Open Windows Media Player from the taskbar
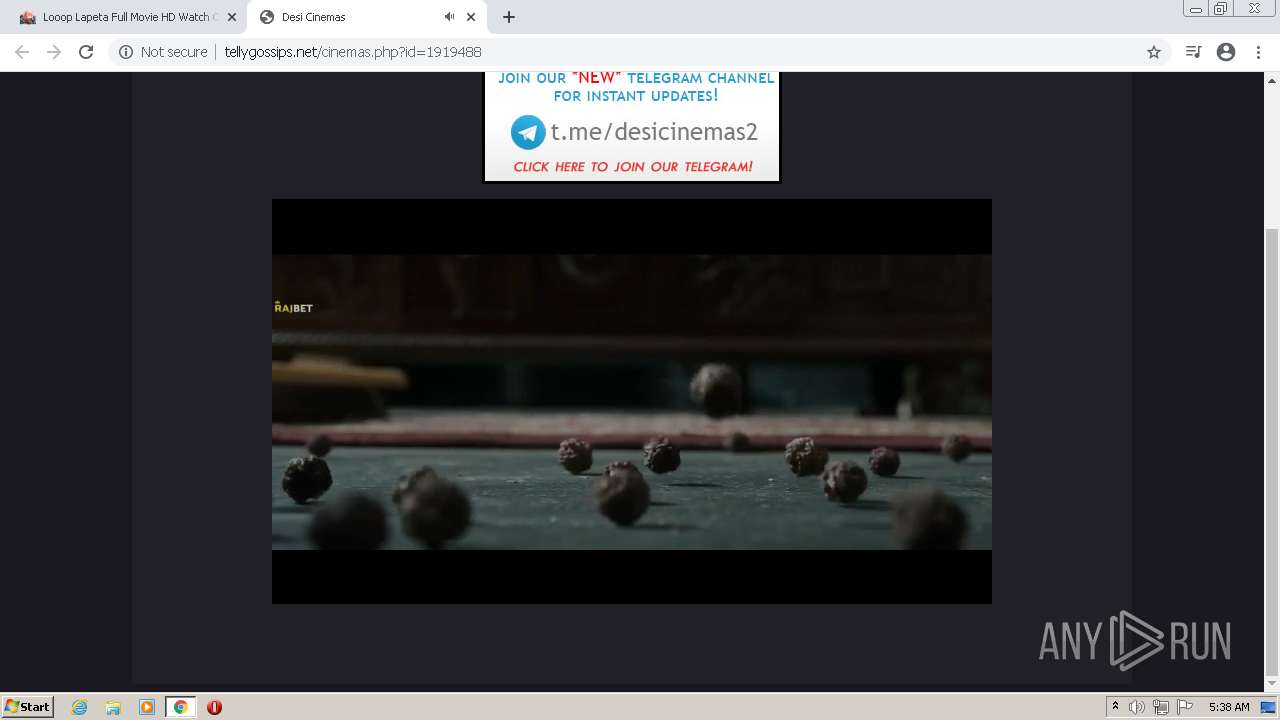Screen dimensions: 1280x720 pyautogui.click(x=147, y=707)
